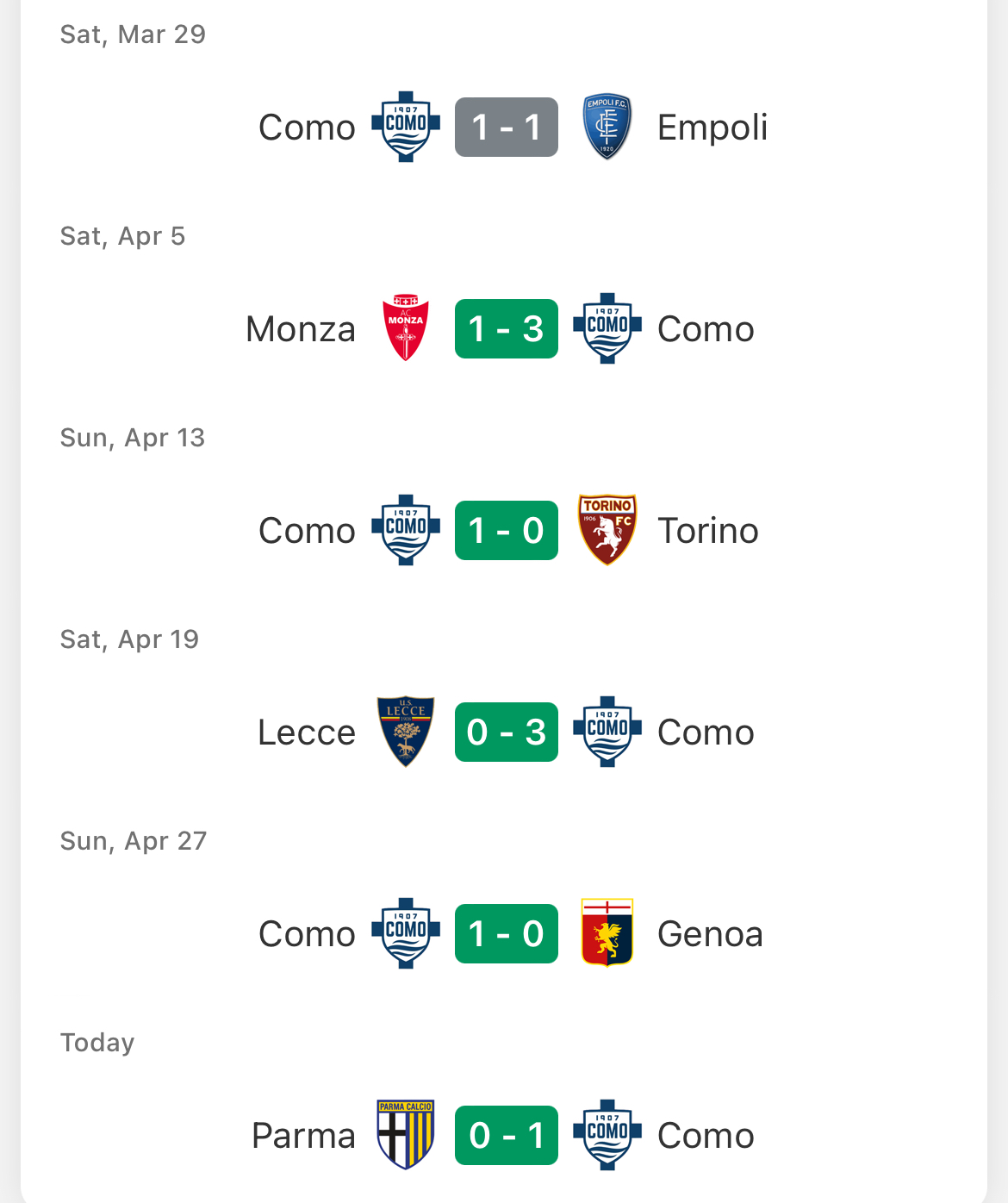Click Como's crest in the Parma match
This screenshot has height=1203, width=1008.
point(607,1135)
